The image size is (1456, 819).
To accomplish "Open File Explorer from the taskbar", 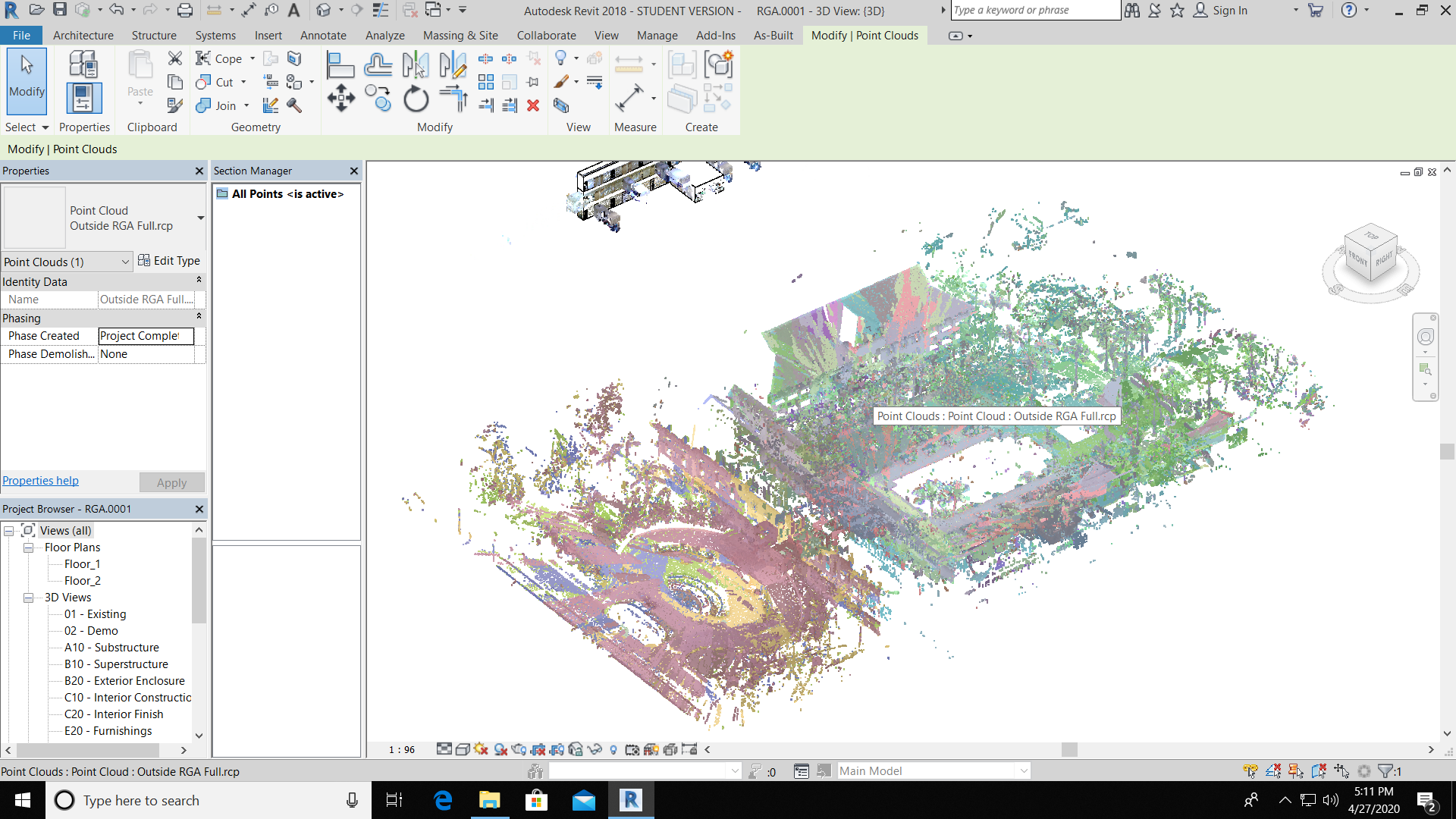I will pos(489,800).
